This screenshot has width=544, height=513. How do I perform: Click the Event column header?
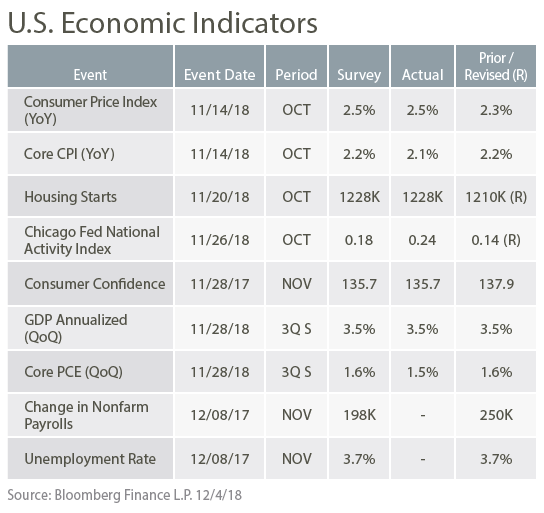pos(90,66)
